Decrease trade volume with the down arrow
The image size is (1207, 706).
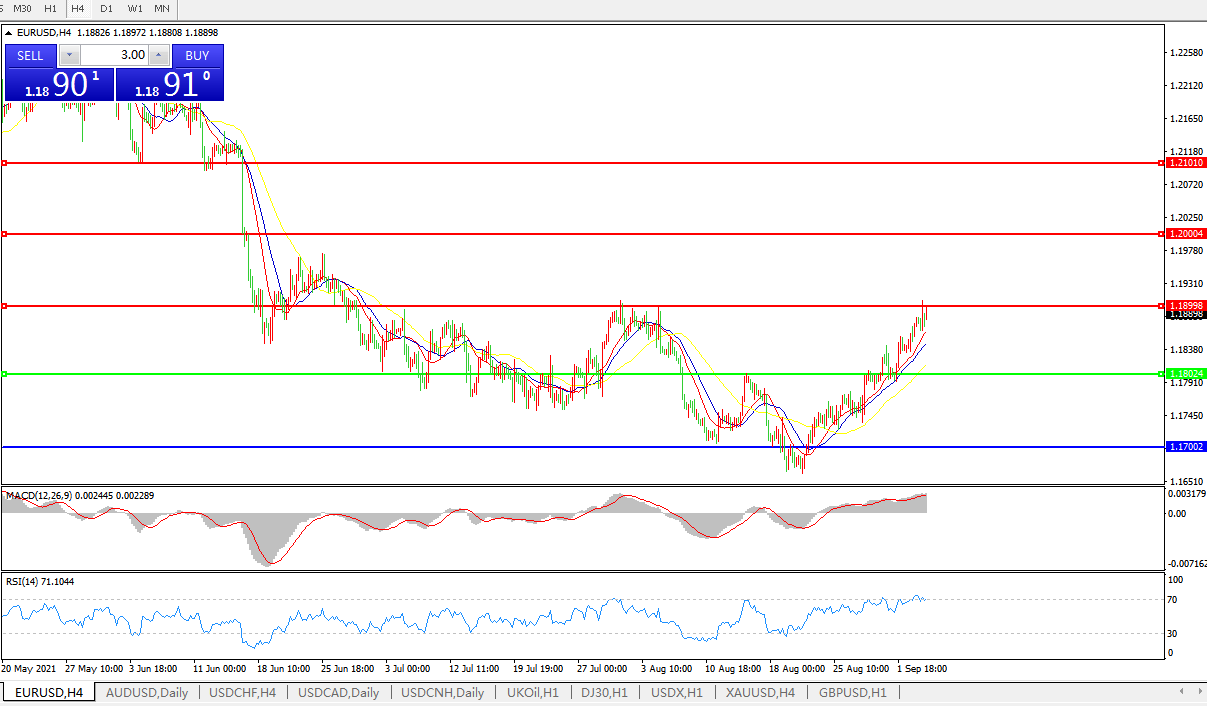[69, 55]
